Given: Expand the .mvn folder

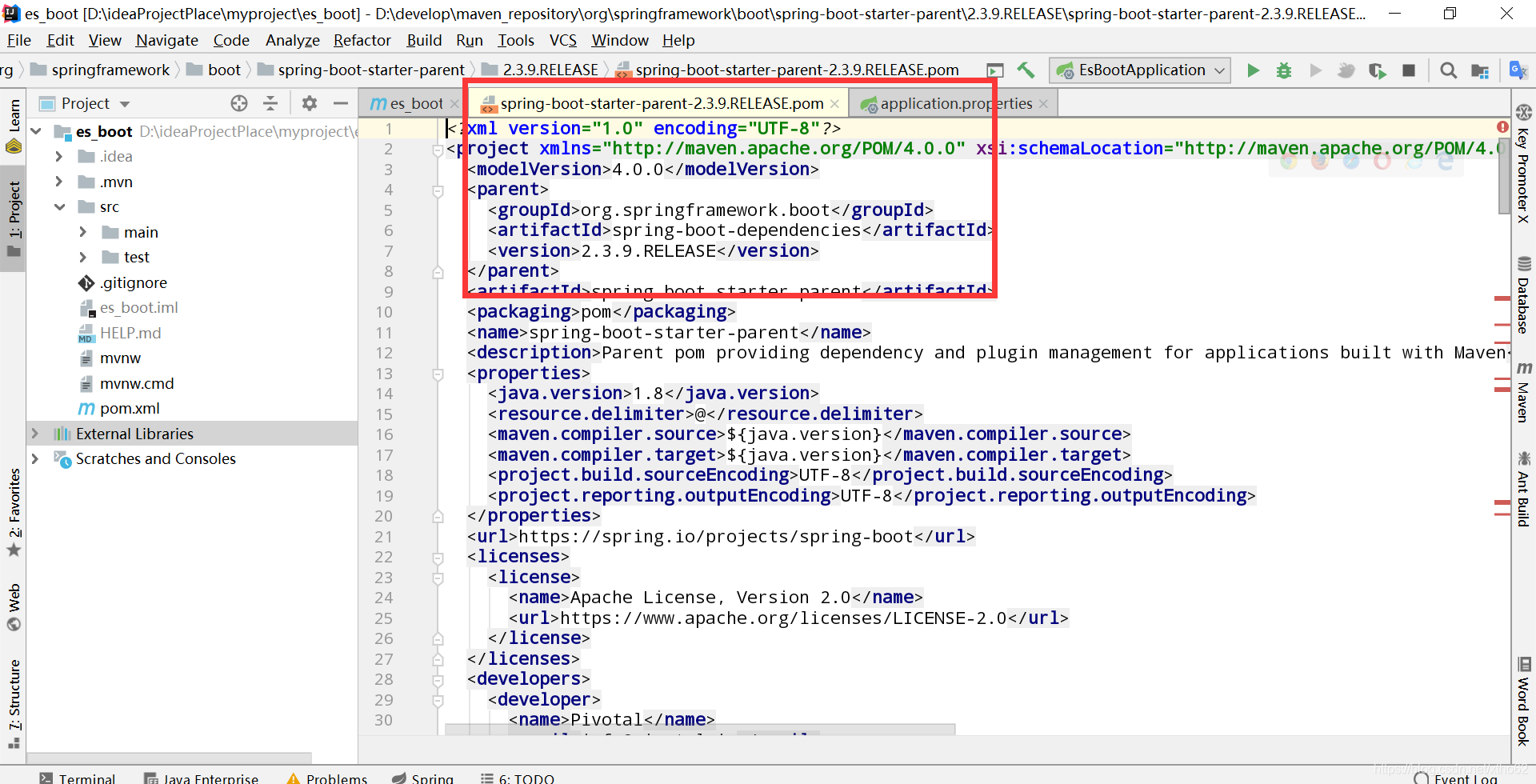Looking at the screenshot, I should pyautogui.click(x=59, y=182).
